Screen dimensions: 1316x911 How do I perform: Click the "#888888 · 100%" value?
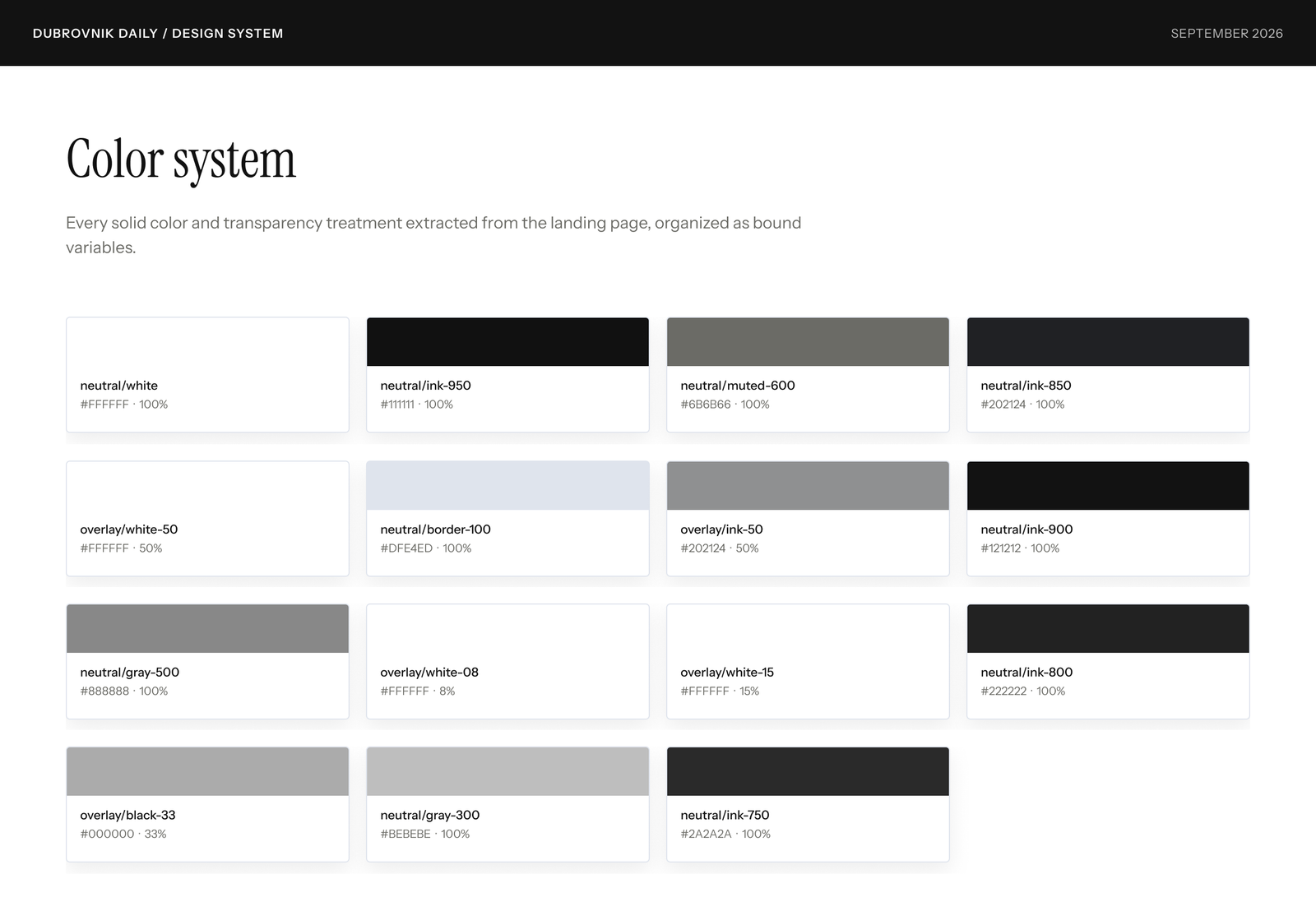click(123, 691)
